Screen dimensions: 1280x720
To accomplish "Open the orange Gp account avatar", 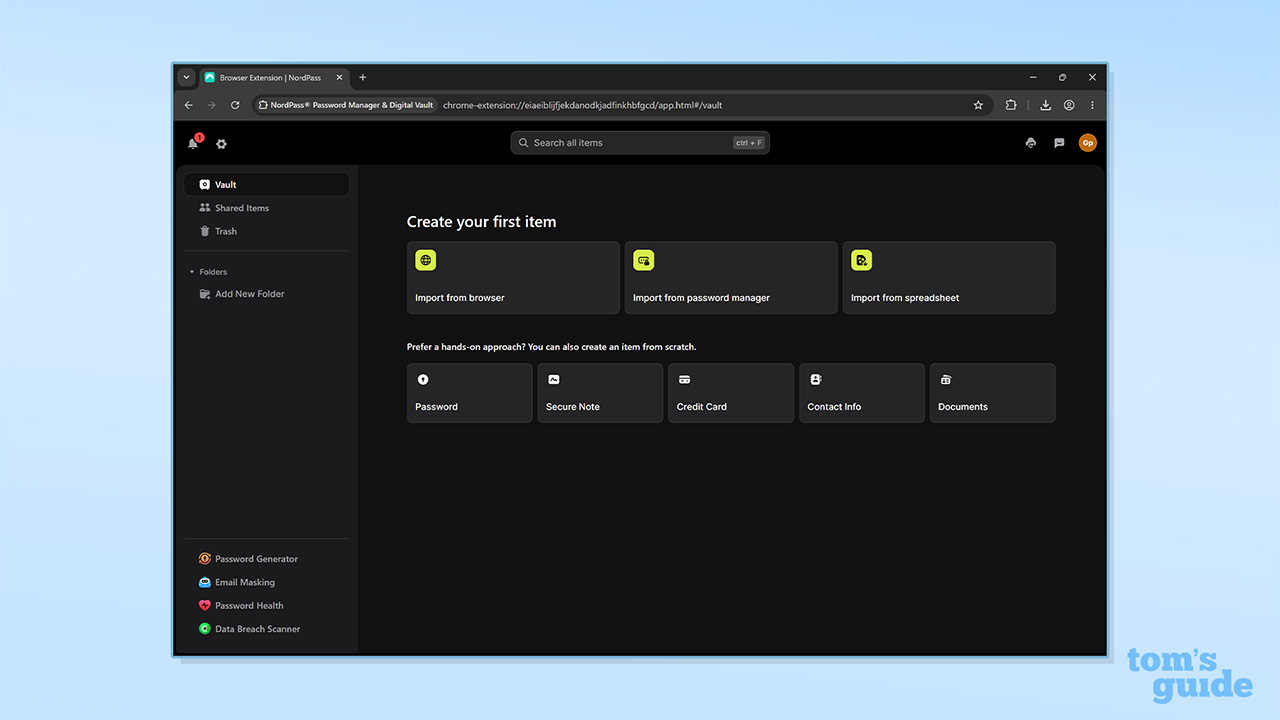I will (1087, 143).
